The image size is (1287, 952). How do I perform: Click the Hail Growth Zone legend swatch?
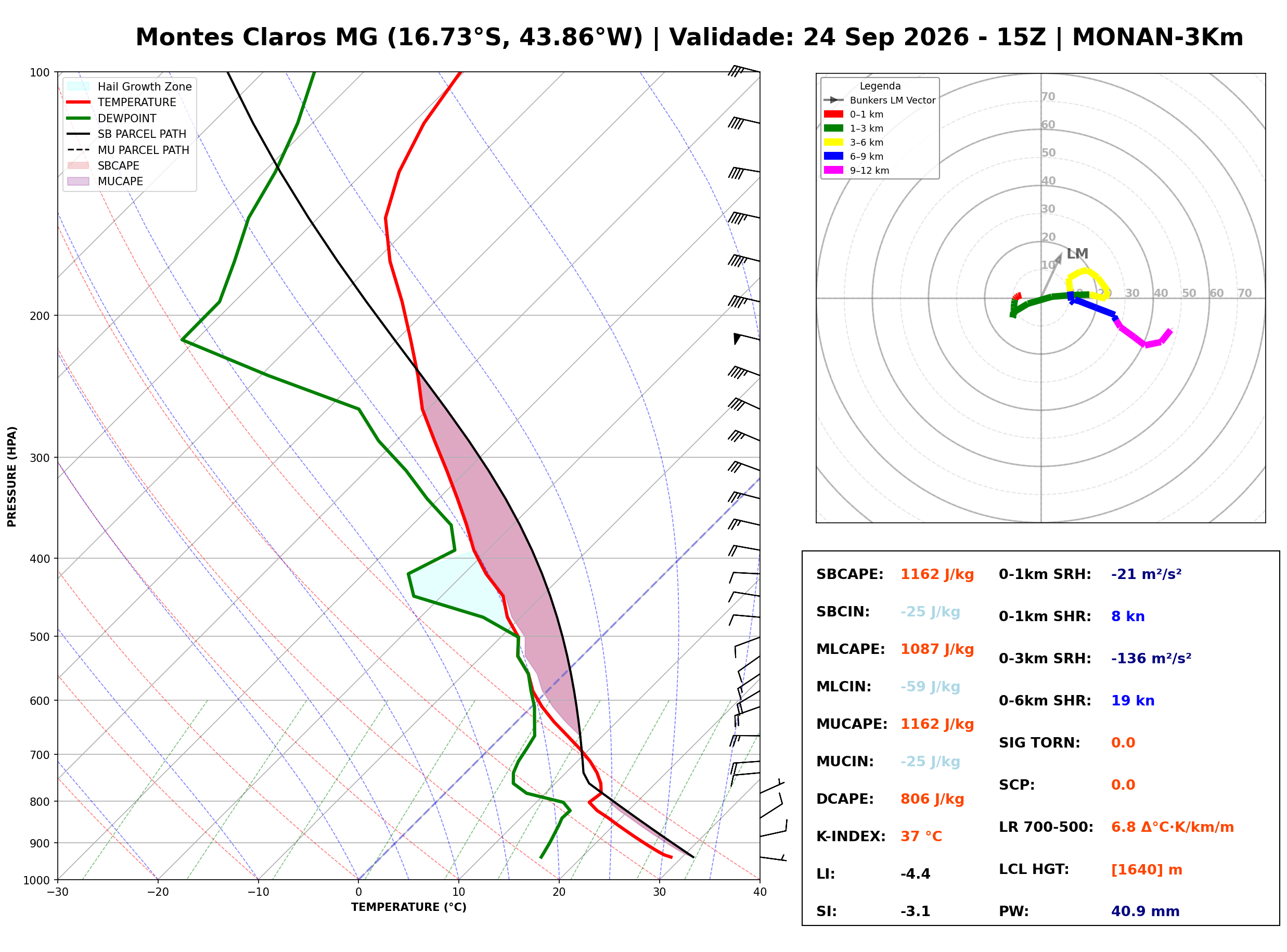click(x=79, y=86)
